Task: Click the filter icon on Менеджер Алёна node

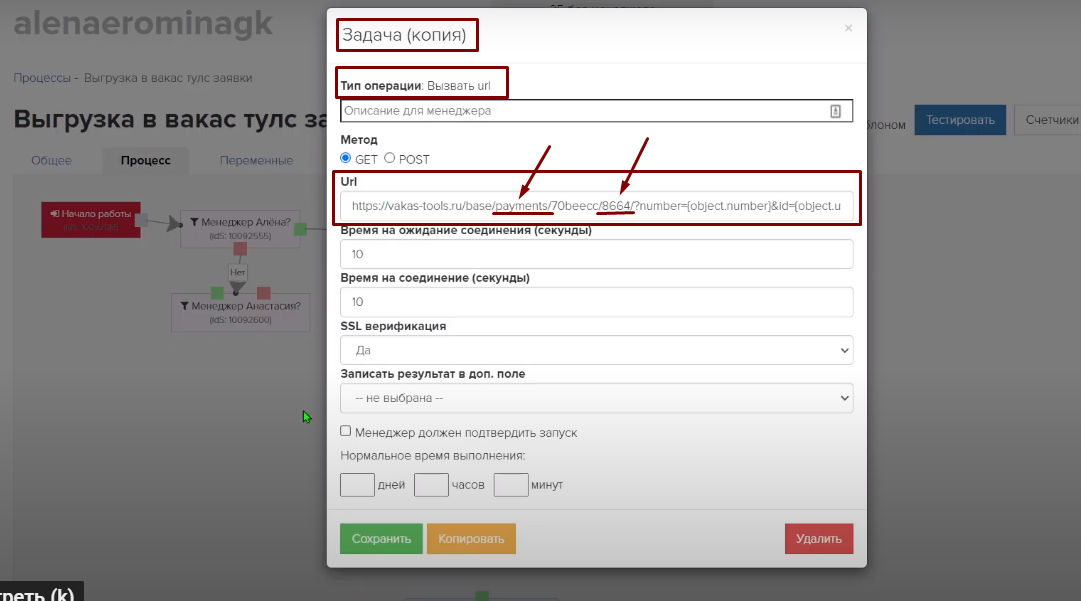Action: pyautogui.click(x=194, y=222)
